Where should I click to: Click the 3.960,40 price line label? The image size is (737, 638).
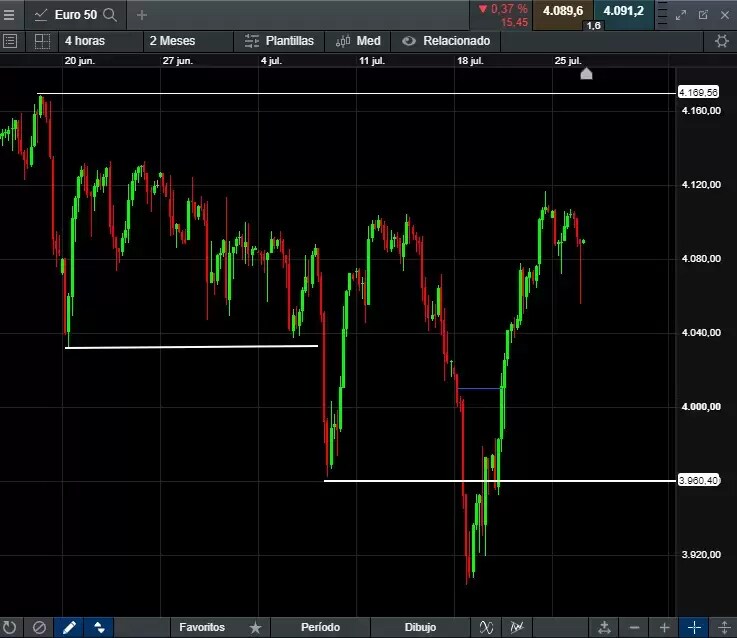[x=698, y=480]
